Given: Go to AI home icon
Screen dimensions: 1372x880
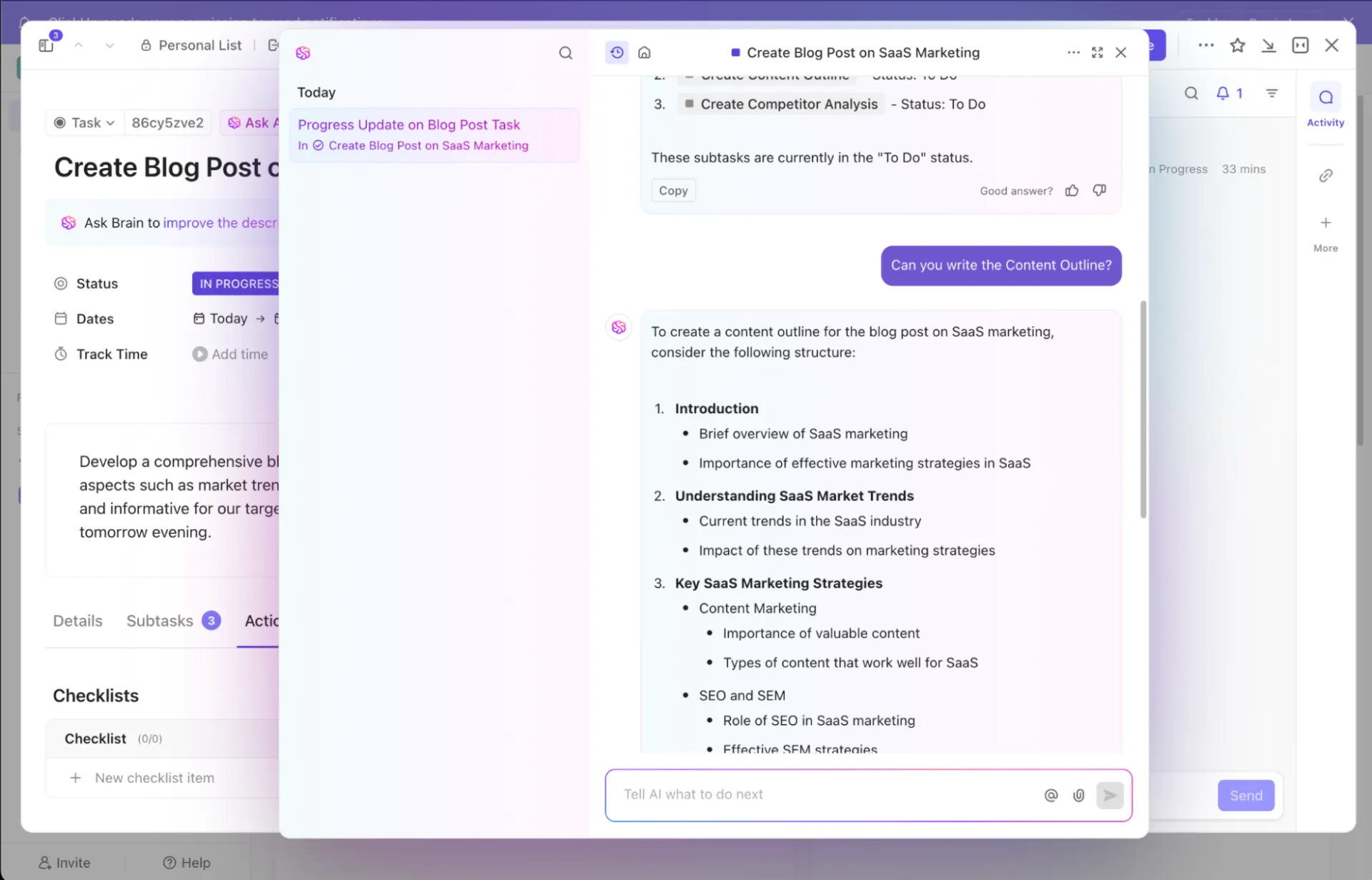Looking at the screenshot, I should [x=645, y=52].
